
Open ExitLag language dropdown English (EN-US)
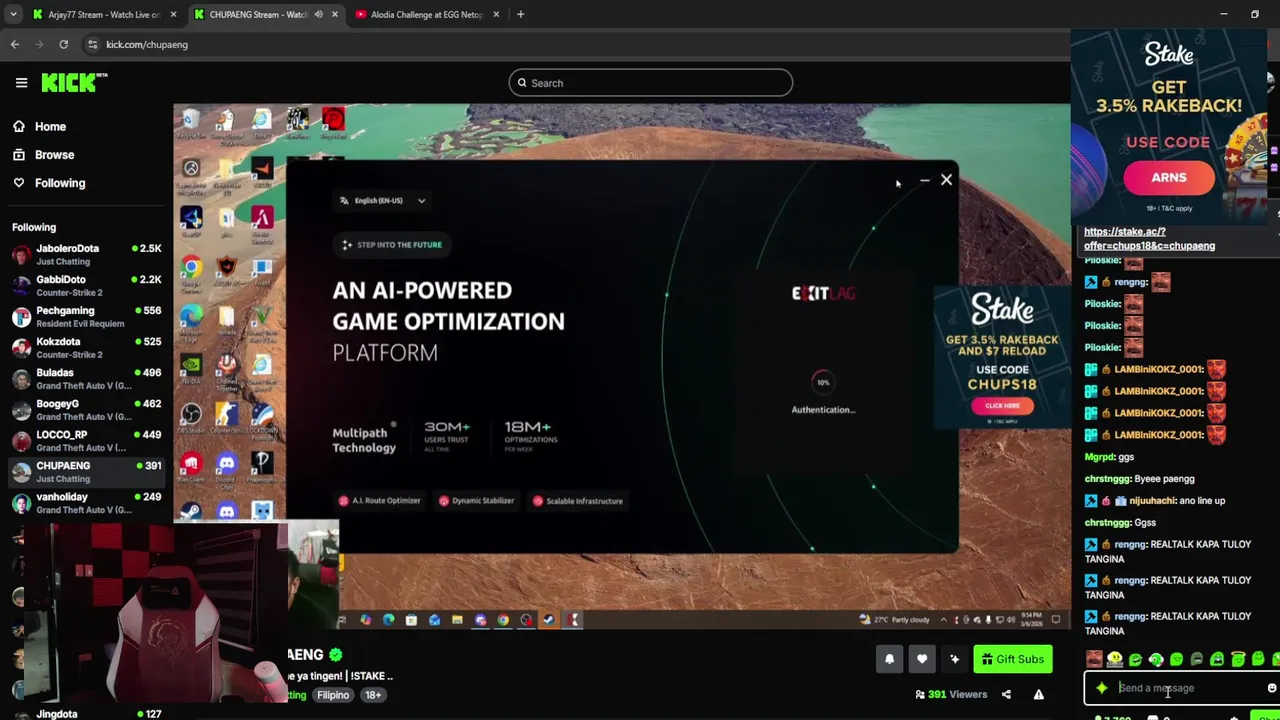[x=383, y=200]
